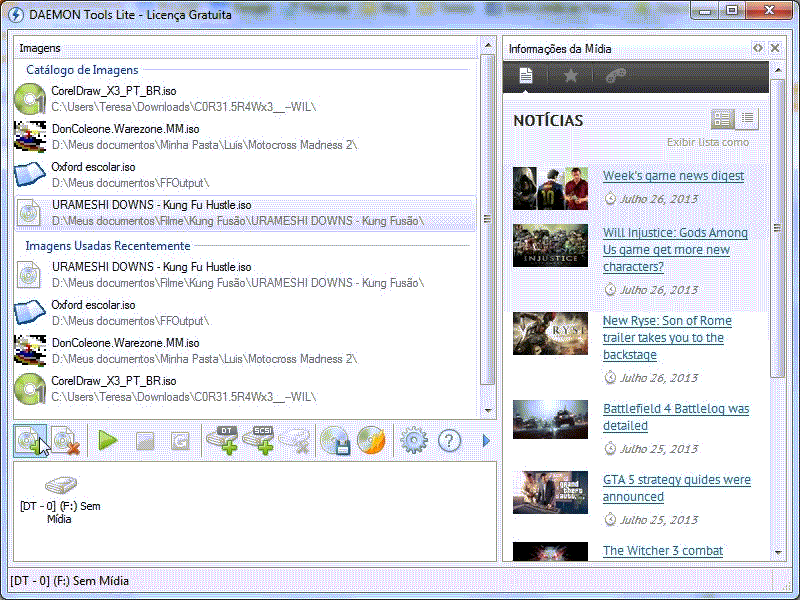Click the Catálogo de Imagens header
Viewport: 800px width, 600px height.
[x=82, y=70]
